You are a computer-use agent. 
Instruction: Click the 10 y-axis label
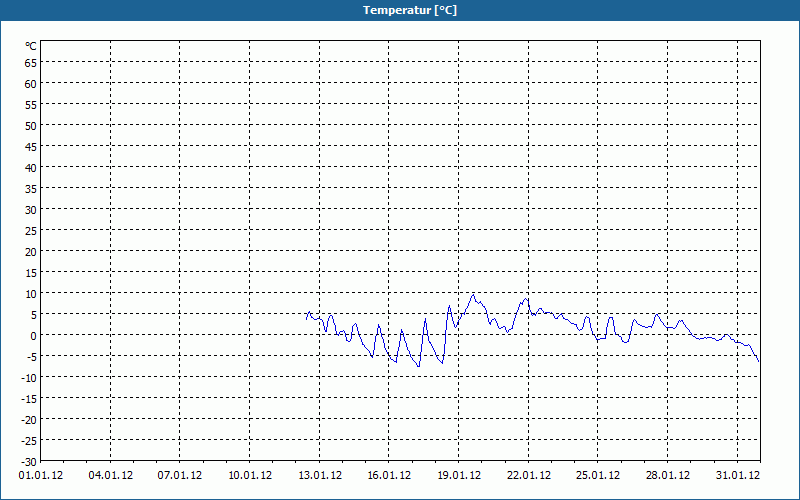click(31, 294)
